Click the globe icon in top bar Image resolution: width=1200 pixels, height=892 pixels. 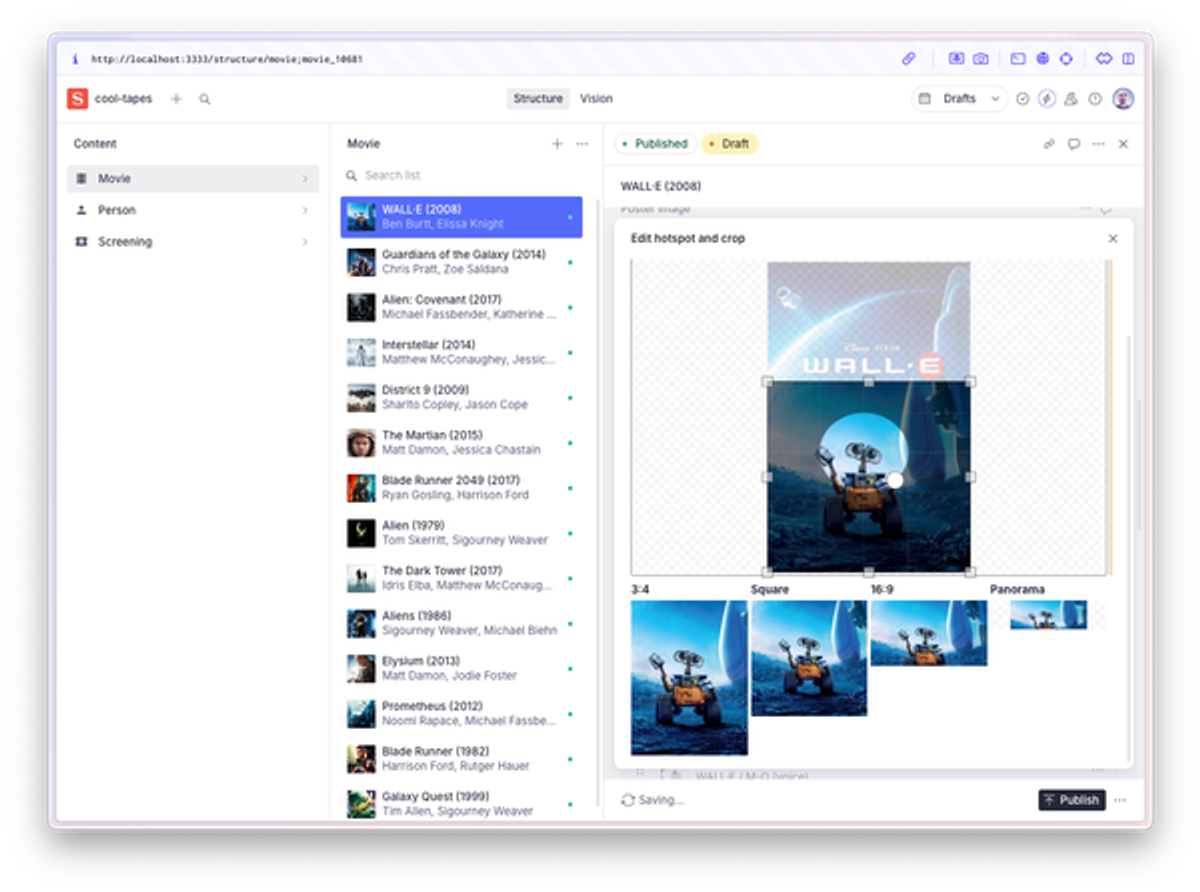tap(1043, 59)
